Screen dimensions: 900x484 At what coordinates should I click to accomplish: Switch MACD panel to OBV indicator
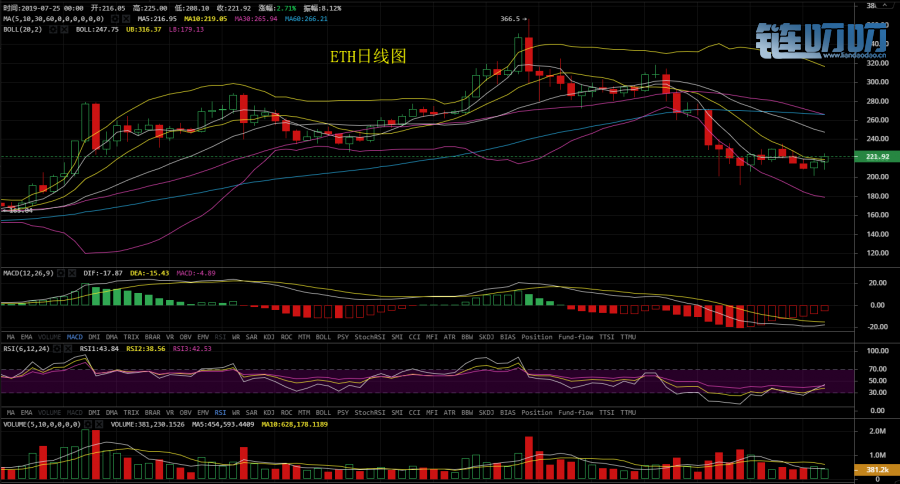185,337
